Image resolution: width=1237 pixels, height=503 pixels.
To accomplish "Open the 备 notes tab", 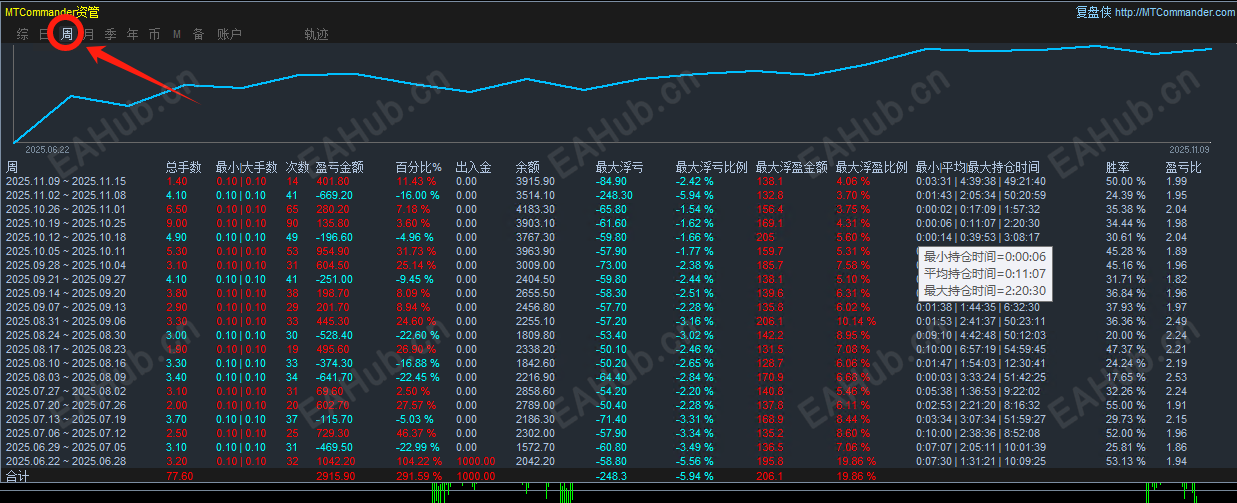I will 198,35.
